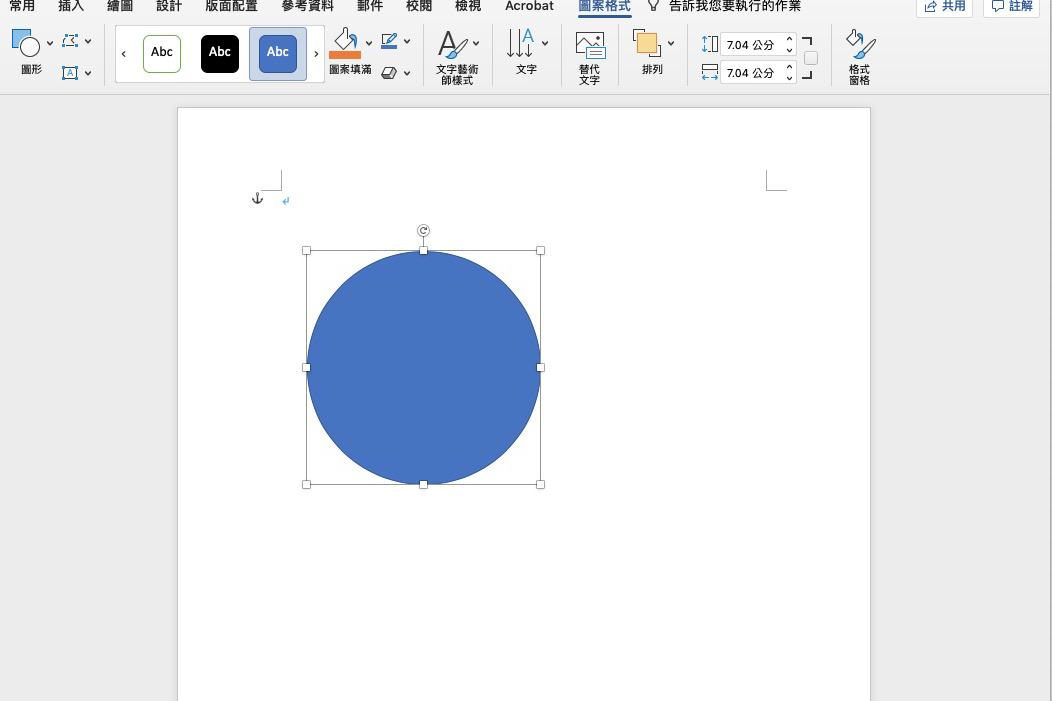Switch to the 插入 tab

(71, 6)
